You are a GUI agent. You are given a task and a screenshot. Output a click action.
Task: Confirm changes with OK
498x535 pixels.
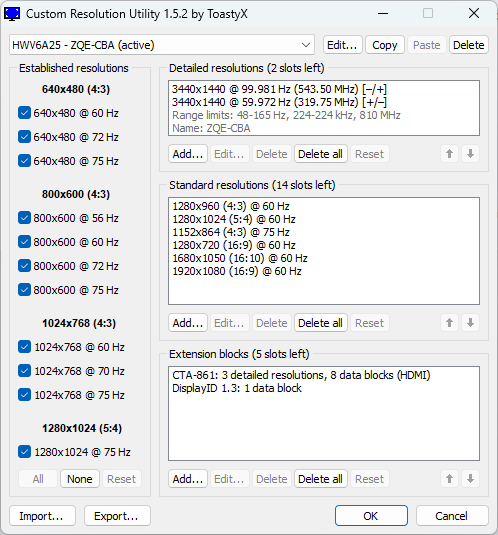tap(371, 516)
